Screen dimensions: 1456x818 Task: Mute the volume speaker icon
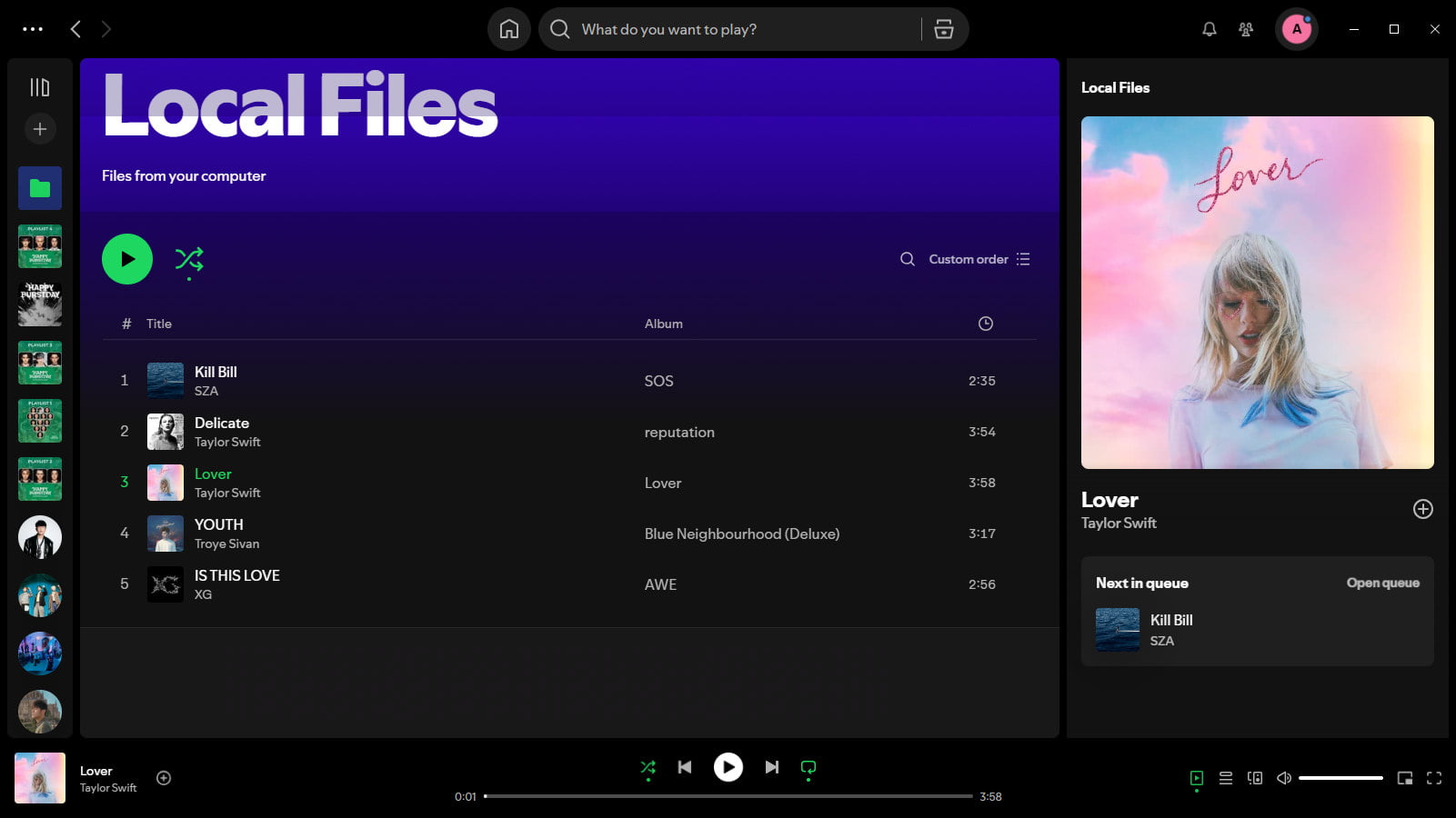[x=1284, y=778]
